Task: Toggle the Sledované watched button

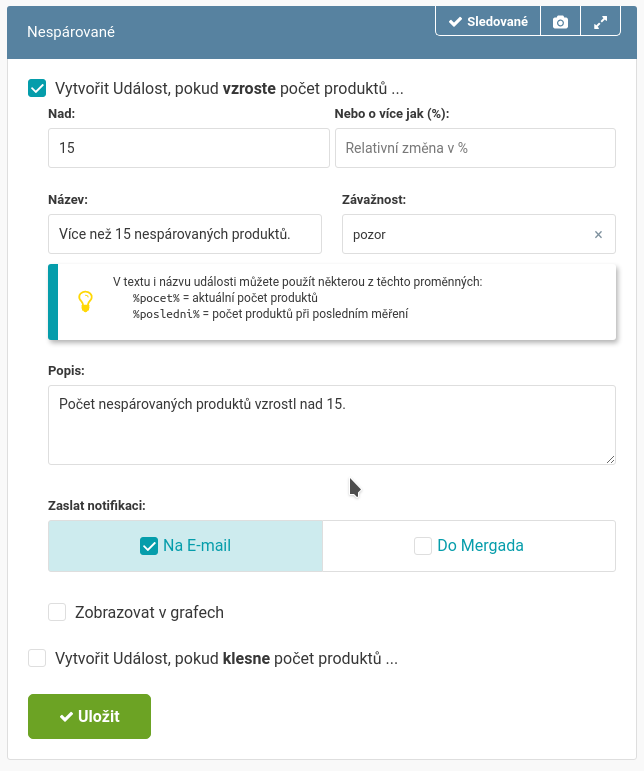Action: (488, 21)
